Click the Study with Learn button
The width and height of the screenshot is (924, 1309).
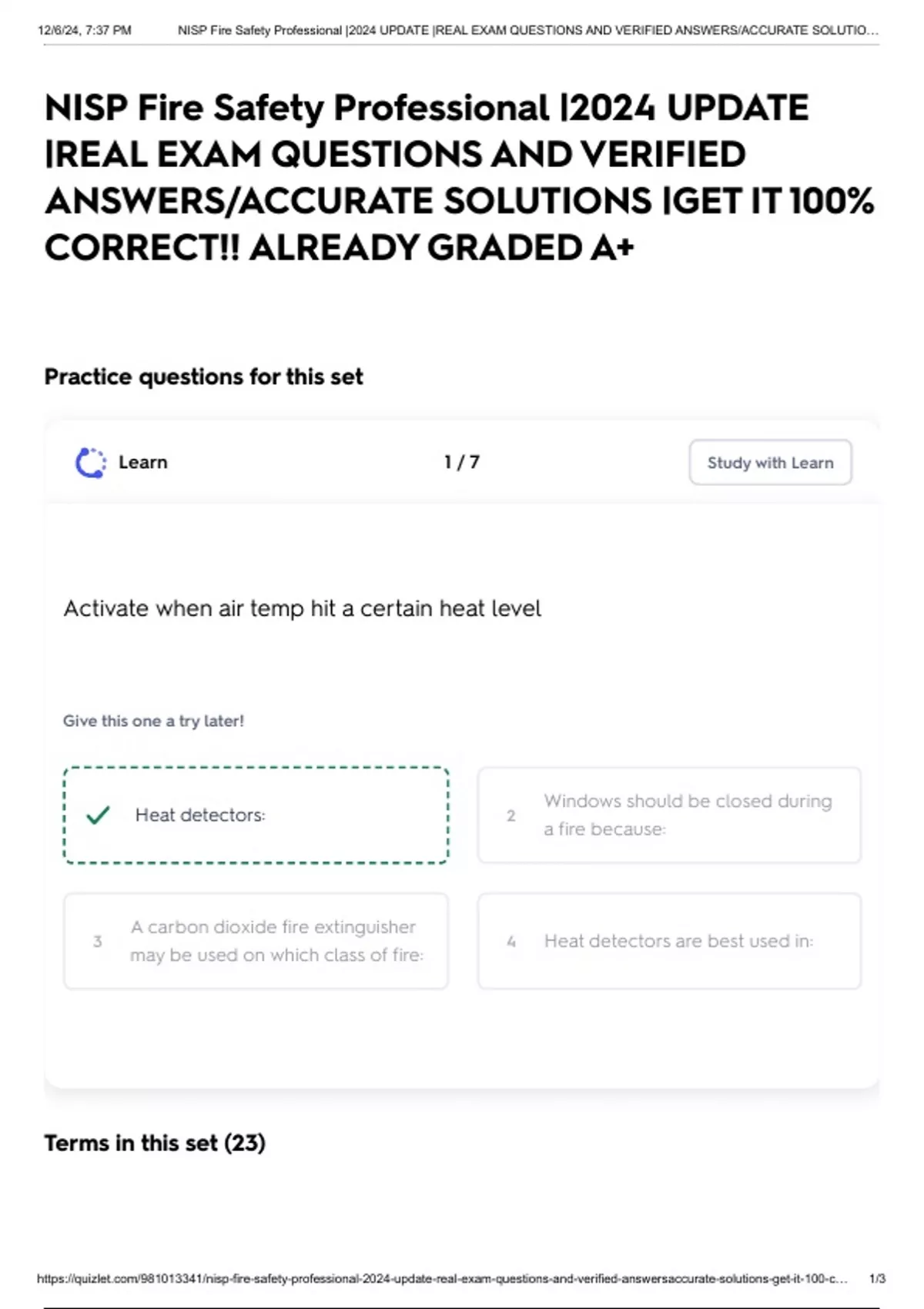tap(770, 463)
